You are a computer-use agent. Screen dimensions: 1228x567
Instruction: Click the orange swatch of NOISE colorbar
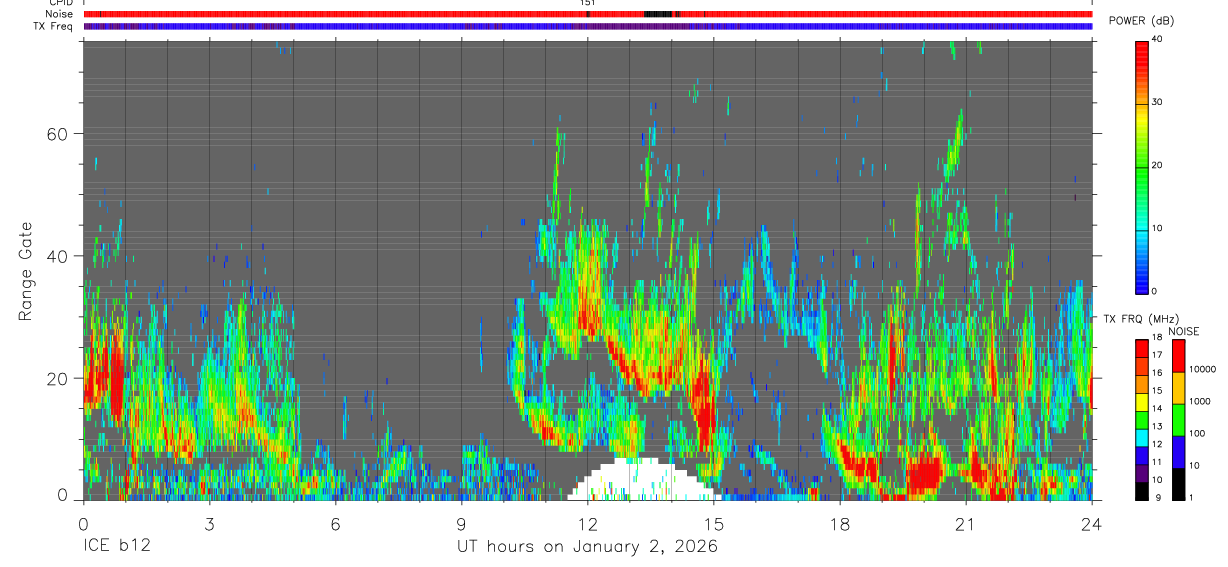[1178, 388]
